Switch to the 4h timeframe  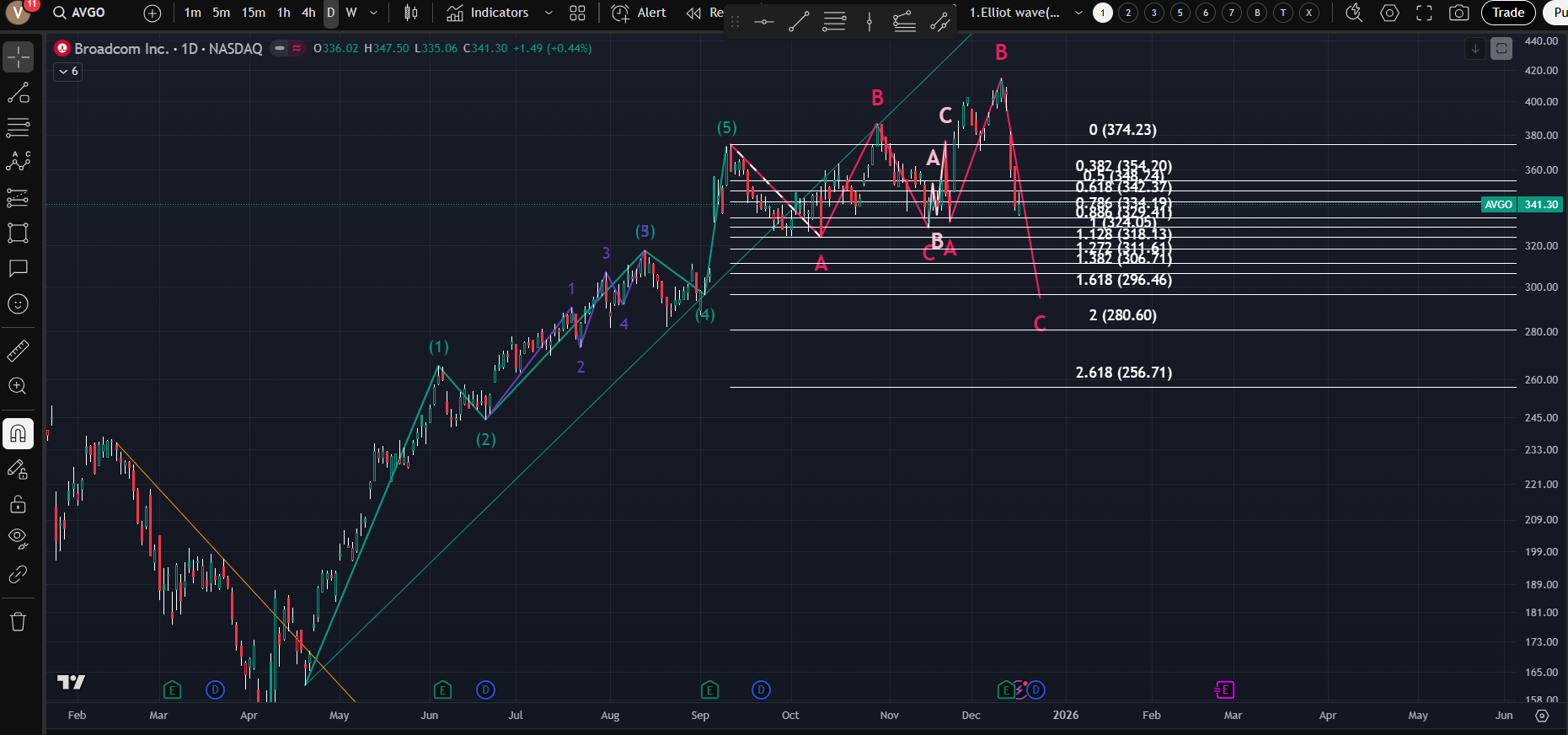coord(308,13)
